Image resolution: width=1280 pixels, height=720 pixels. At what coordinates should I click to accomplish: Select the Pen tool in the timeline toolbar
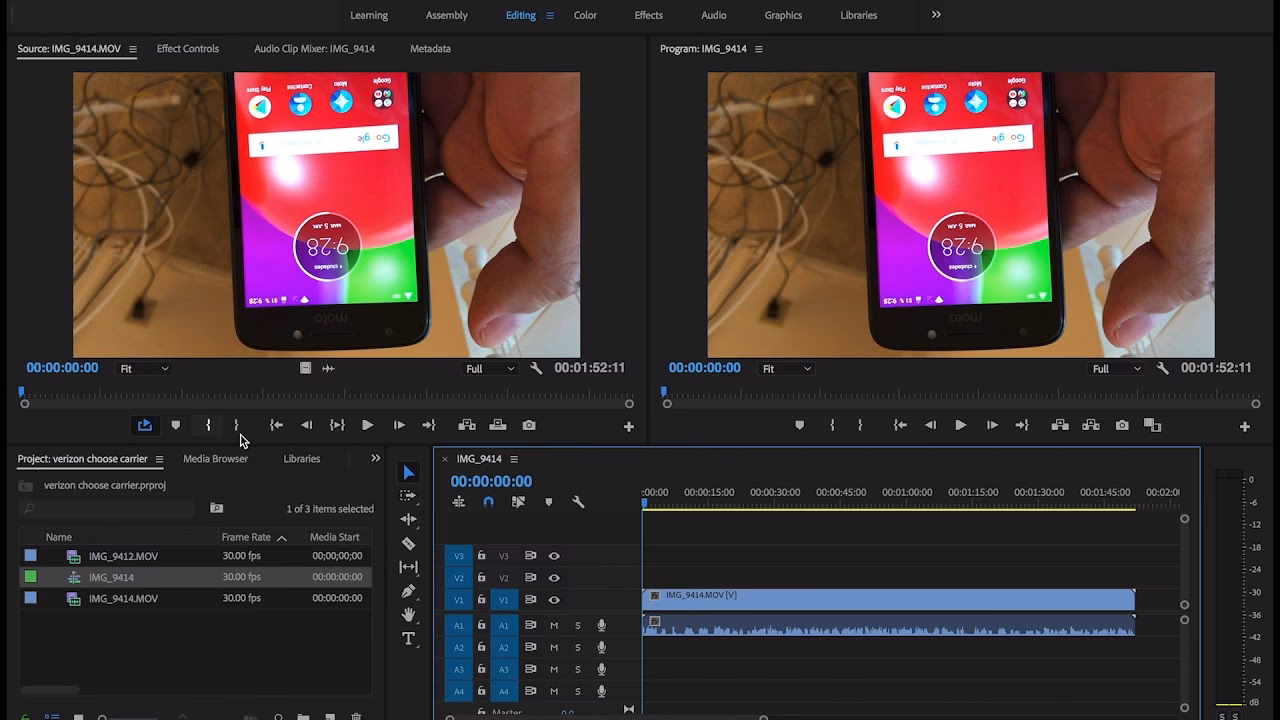(407, 590)
